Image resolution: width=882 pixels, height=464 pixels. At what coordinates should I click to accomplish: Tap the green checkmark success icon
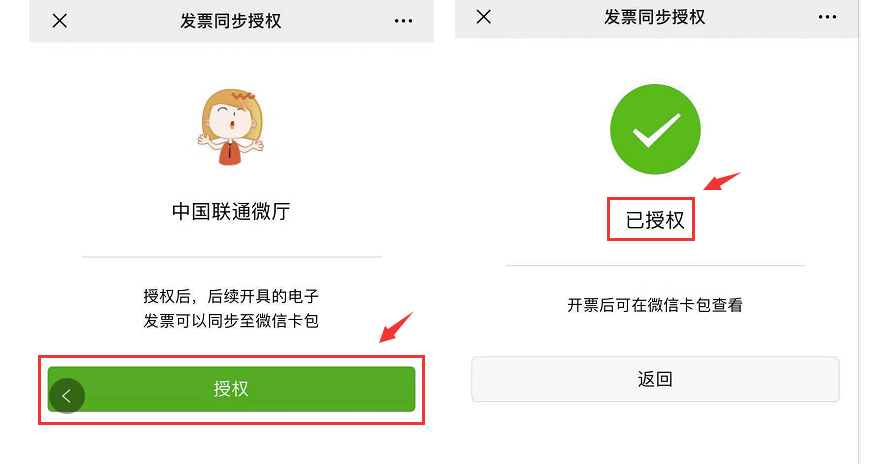pos(655,129)
